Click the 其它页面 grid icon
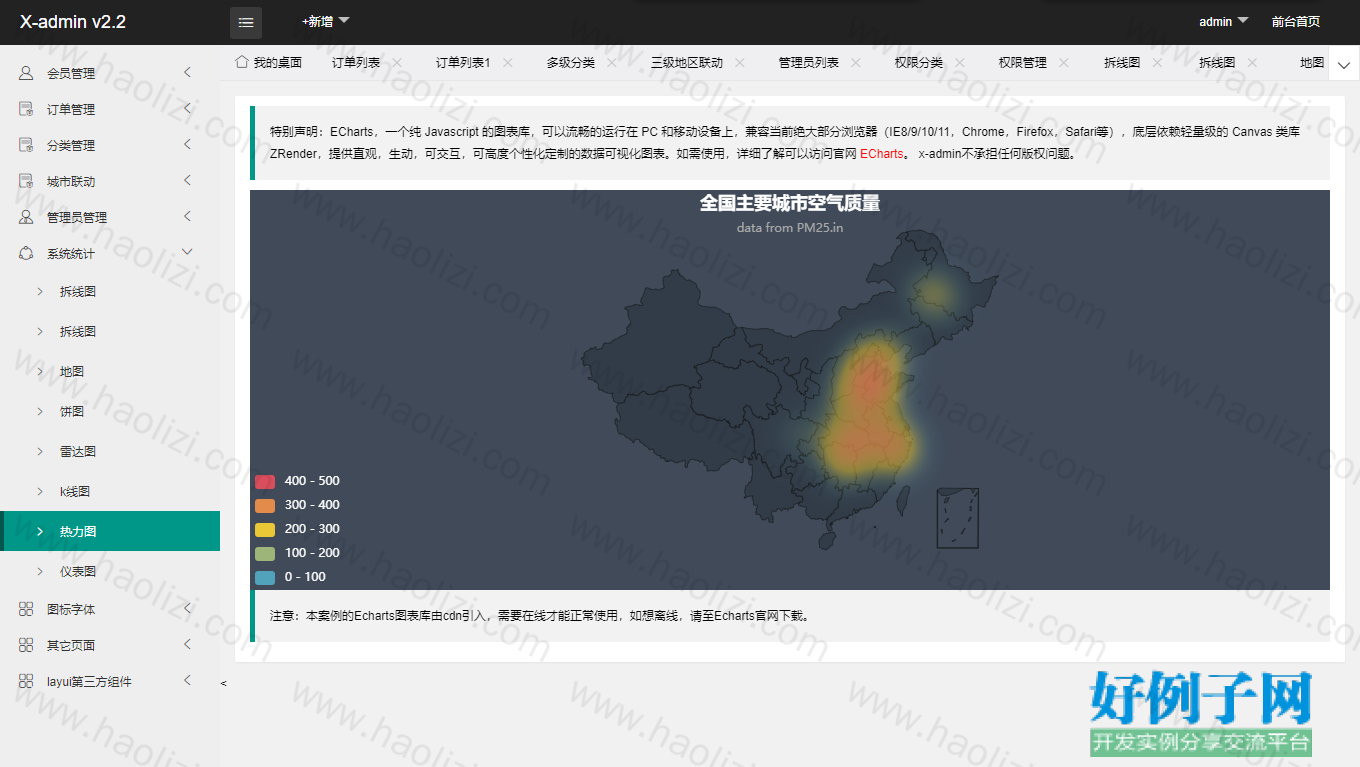This screenshot has width=1360, height=767. [26, 645]
